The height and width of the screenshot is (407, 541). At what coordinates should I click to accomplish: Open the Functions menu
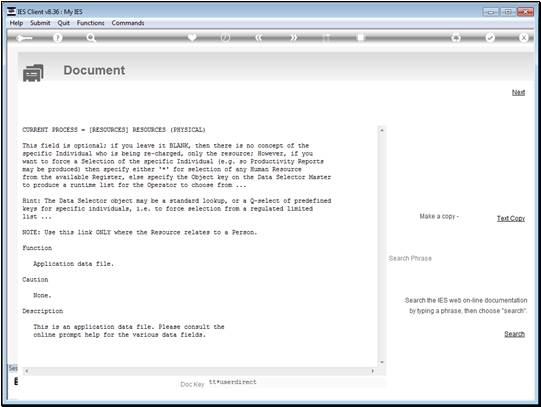click(90, 23)
